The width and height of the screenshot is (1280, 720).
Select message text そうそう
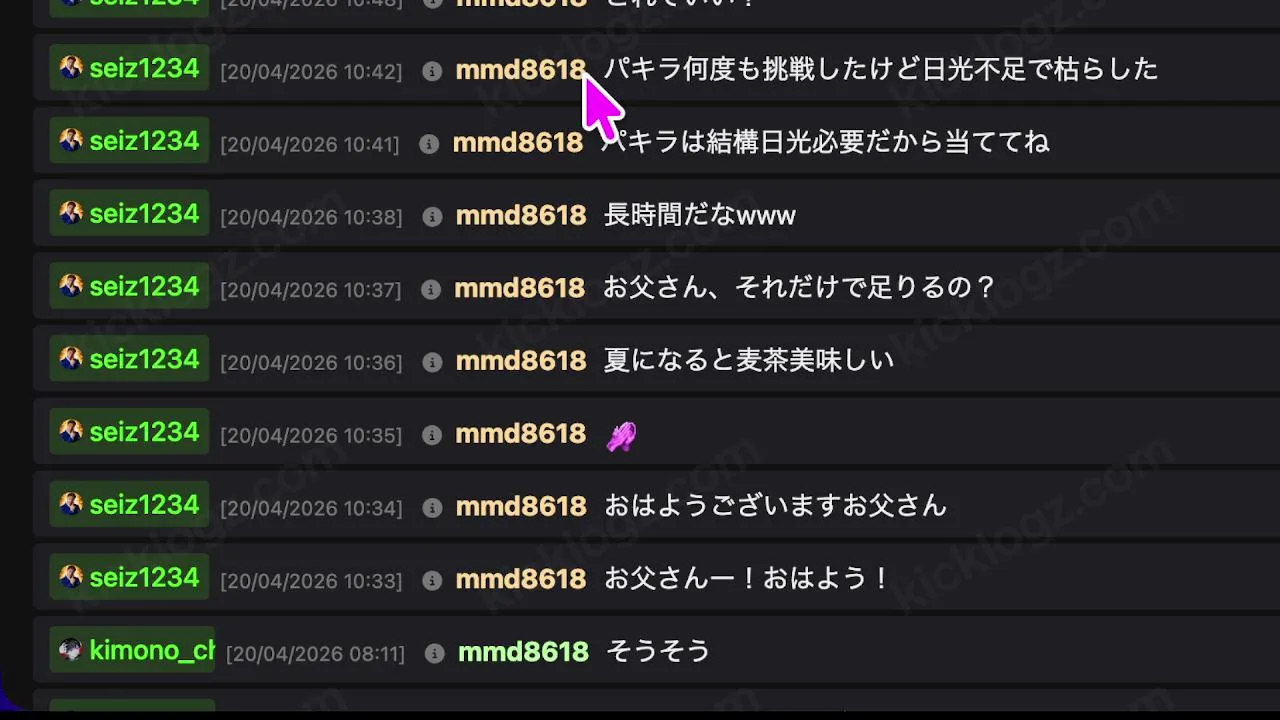pyautogui.click(x=657, y=652)
